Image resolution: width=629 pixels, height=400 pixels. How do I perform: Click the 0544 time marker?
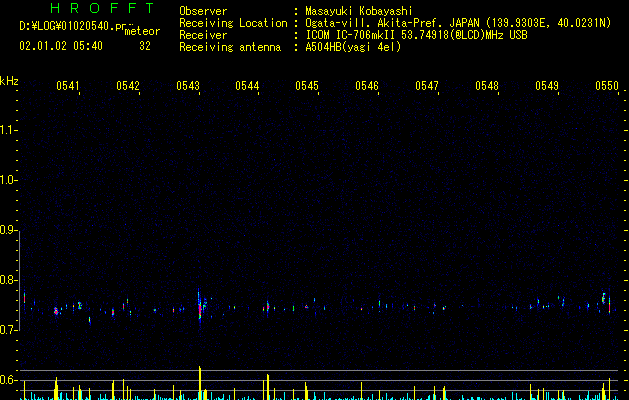point(247,86)
